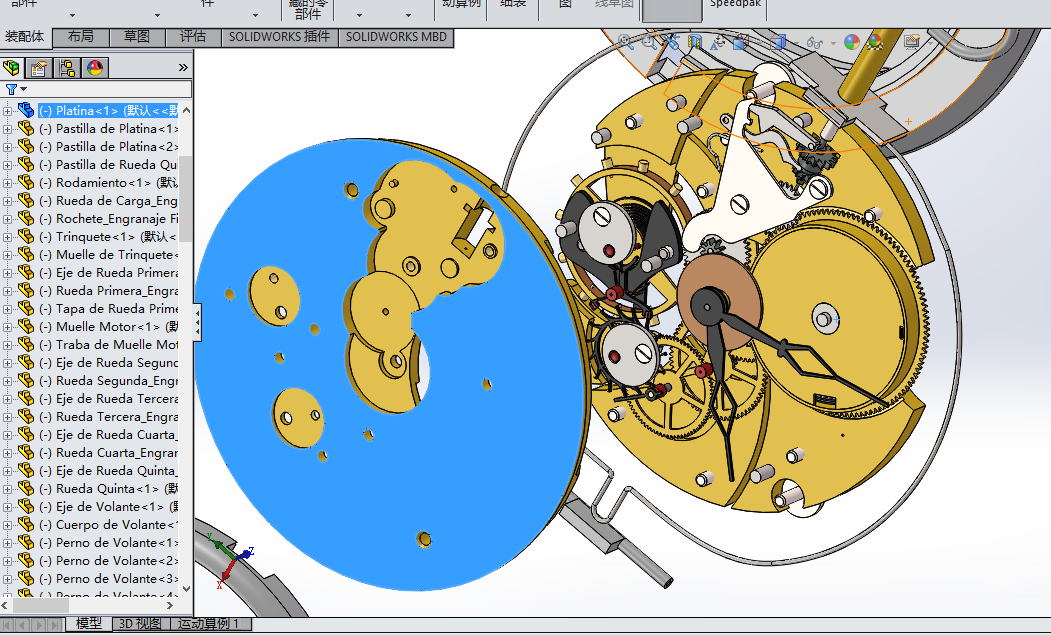Open the Apply Scene dropdown arrow
The image size is (1051, 636).
[893, 43]
